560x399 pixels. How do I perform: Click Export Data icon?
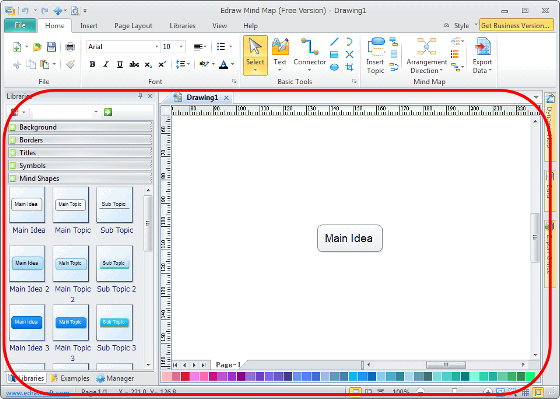pos(482,55)
